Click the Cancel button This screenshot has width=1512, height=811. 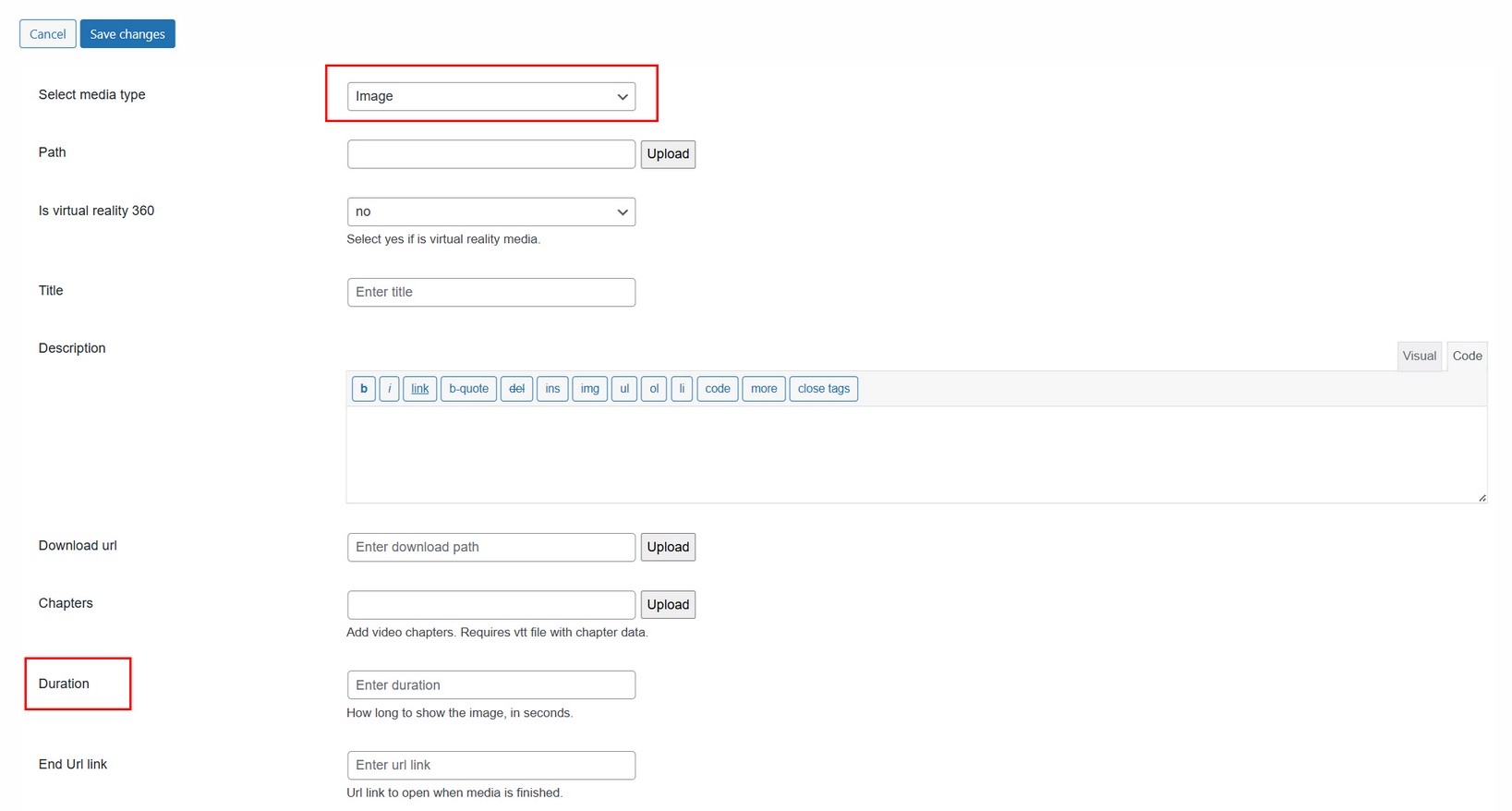(48, 34)
